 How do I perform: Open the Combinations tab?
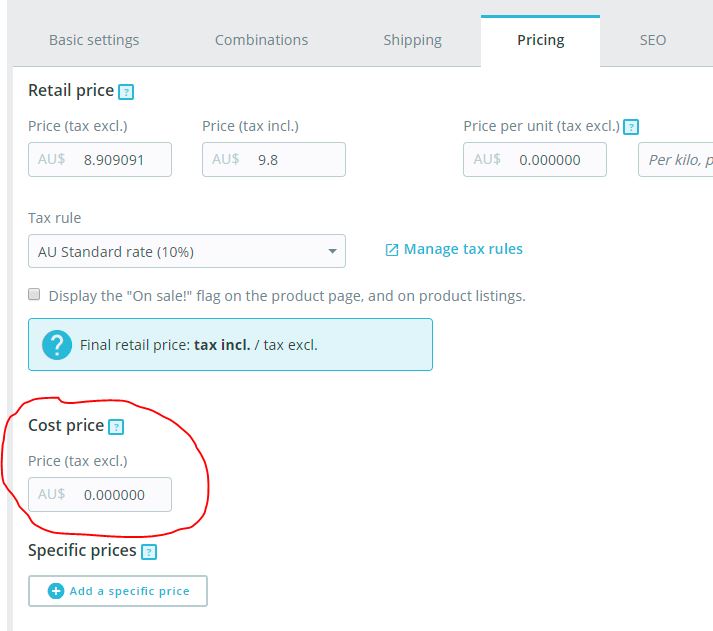click(x=261, y=41)
